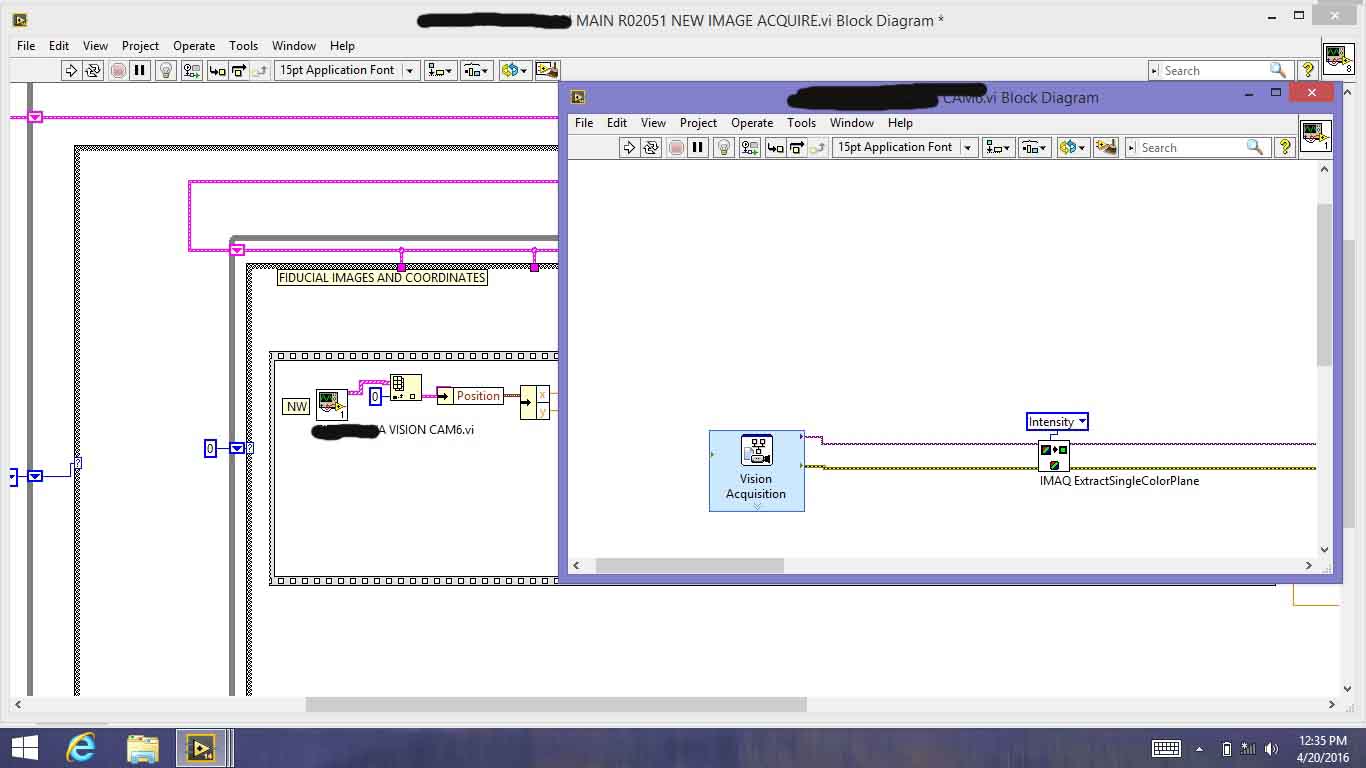Click horizontal scrollbar thumb of CAM6 diagram
Viewport: 1366px width, 768px height.
(x=689, y=566)
